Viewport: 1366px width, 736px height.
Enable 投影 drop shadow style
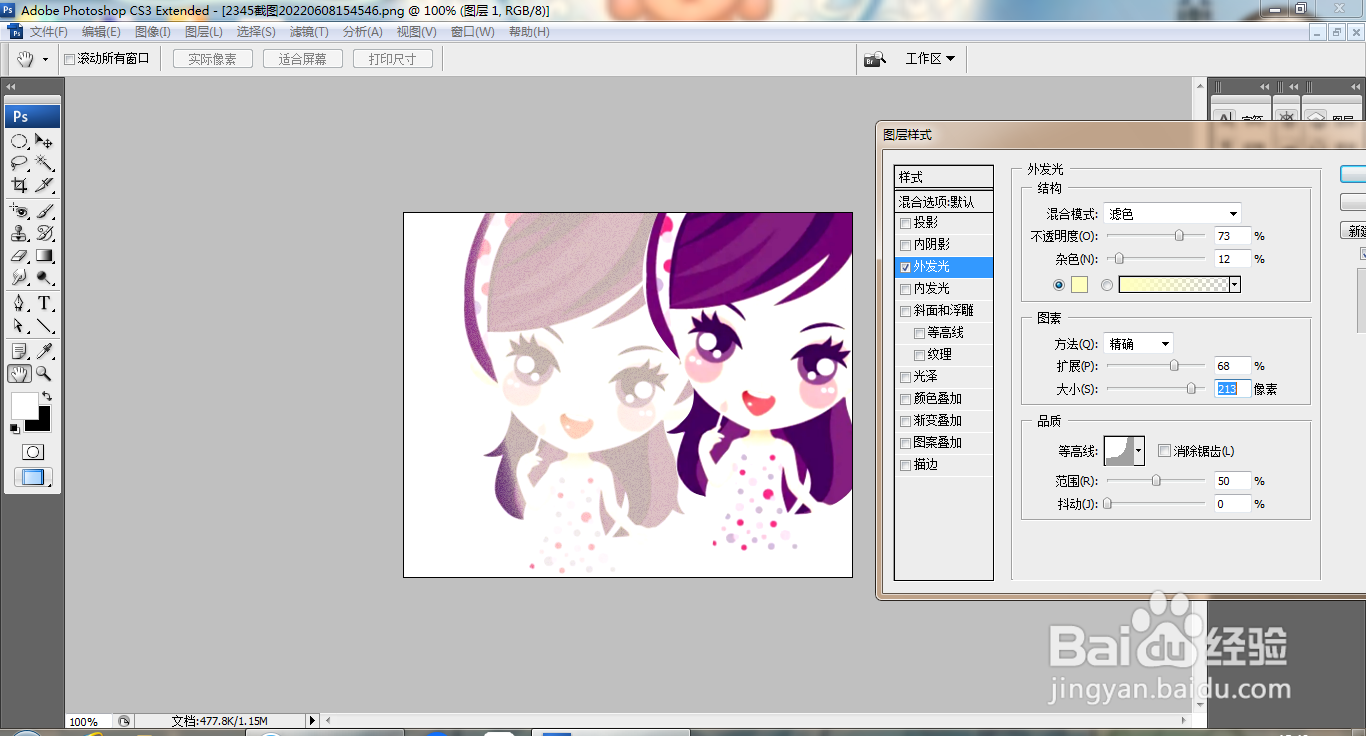[x=906, y=223]
